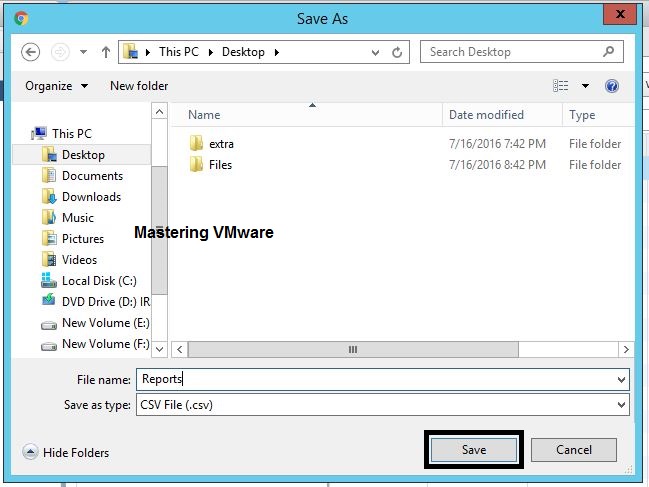Click the Videos folder icon
The image size is (649, 487).
pos(49,259)
